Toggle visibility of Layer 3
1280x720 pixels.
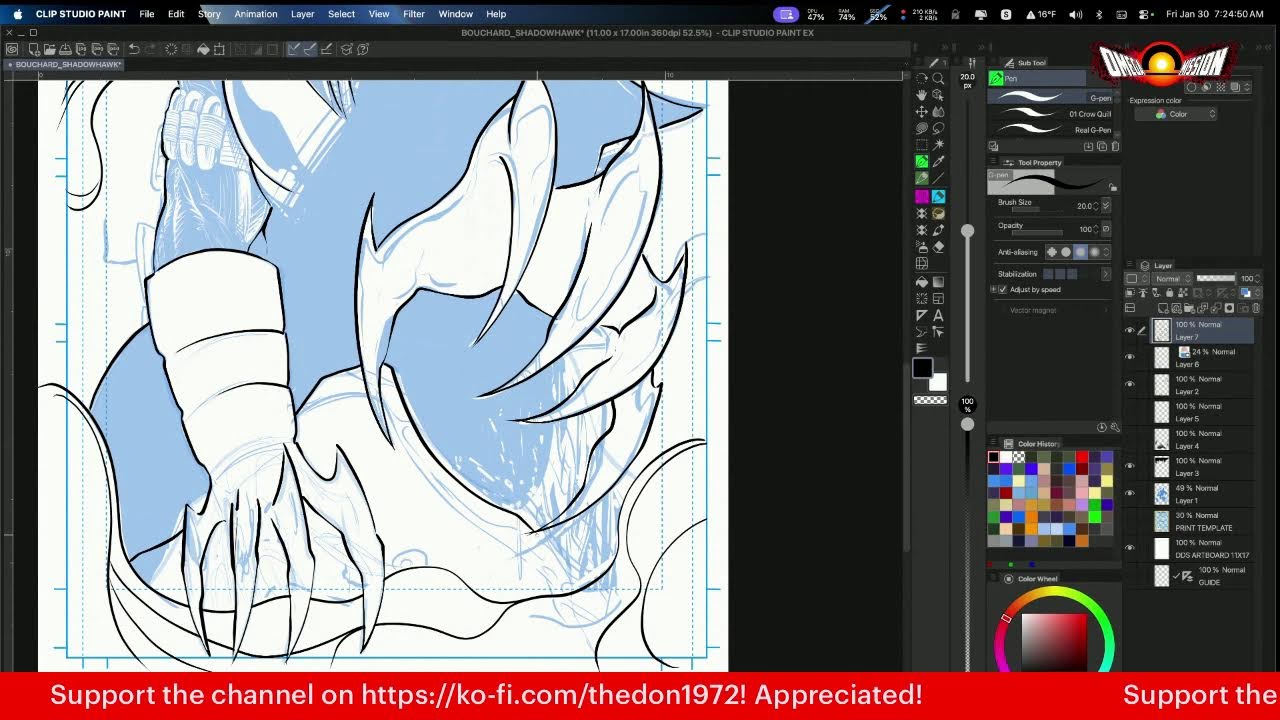pos(1130,466)
